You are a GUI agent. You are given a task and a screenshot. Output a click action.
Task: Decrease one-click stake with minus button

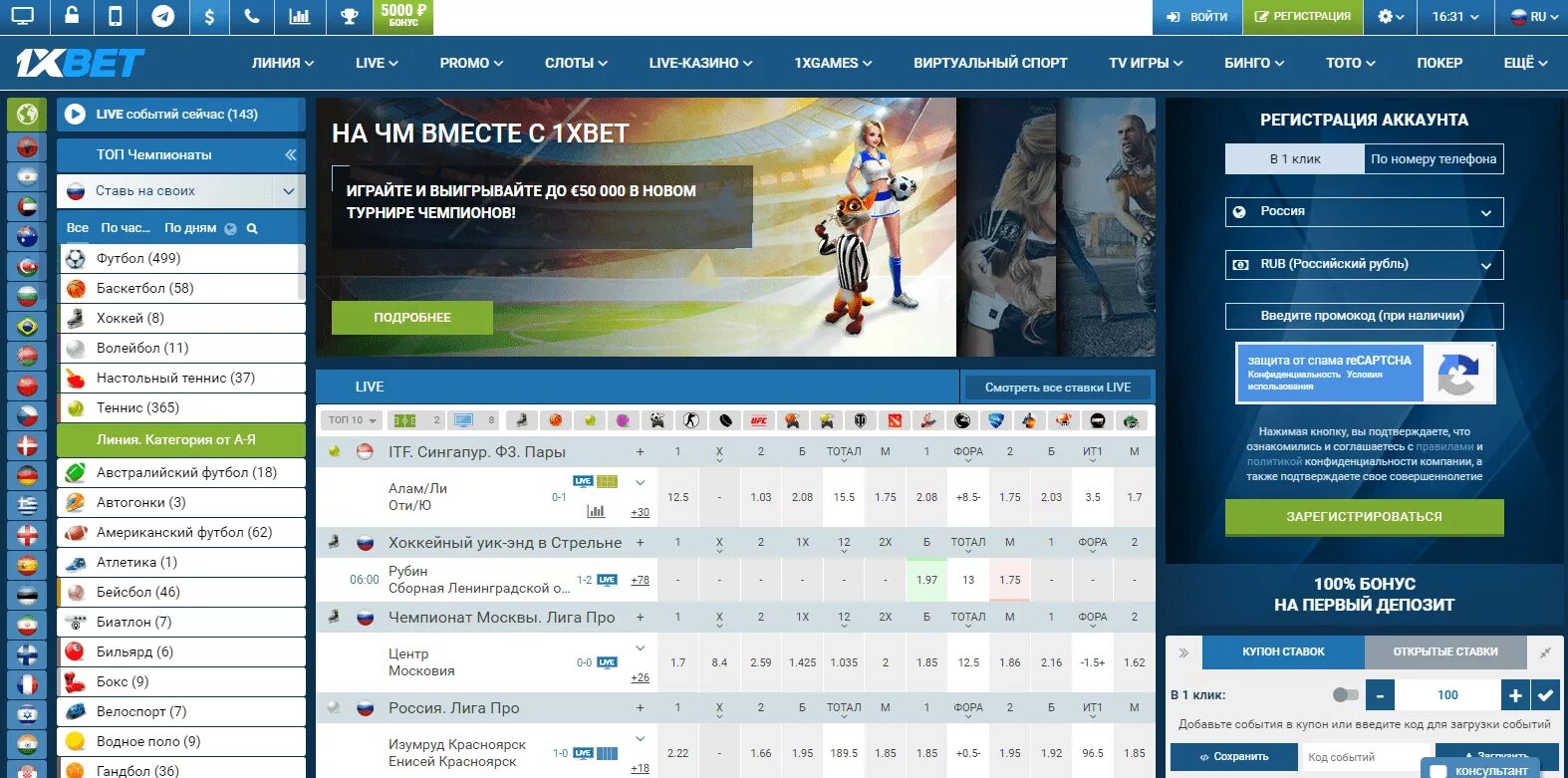point(1380,694)
